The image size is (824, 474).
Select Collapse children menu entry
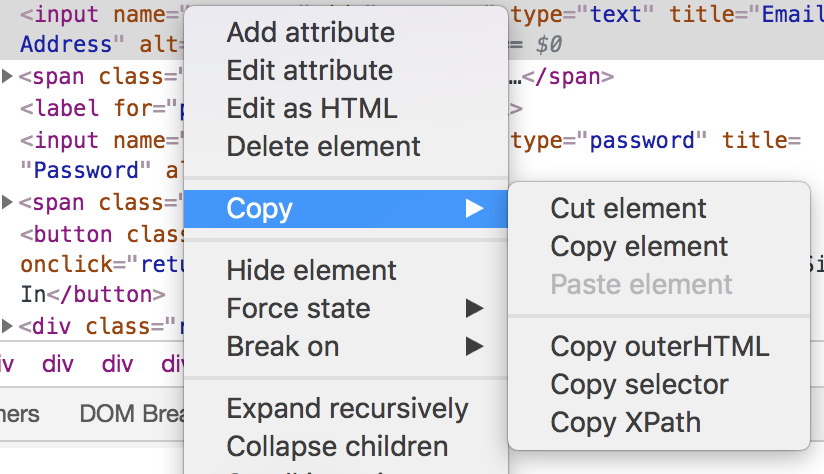pos(345,447)
